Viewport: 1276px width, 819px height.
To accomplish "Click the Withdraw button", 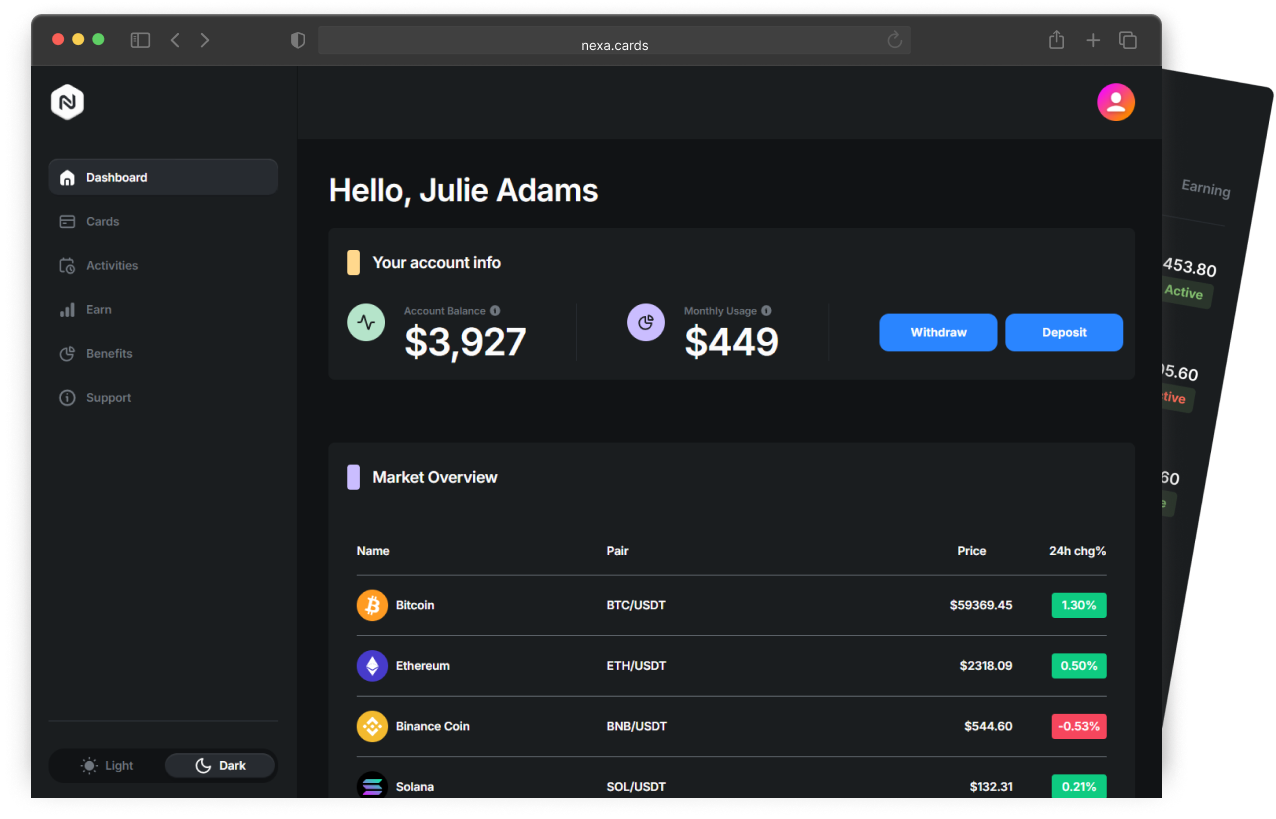I will tap(938, 332).
